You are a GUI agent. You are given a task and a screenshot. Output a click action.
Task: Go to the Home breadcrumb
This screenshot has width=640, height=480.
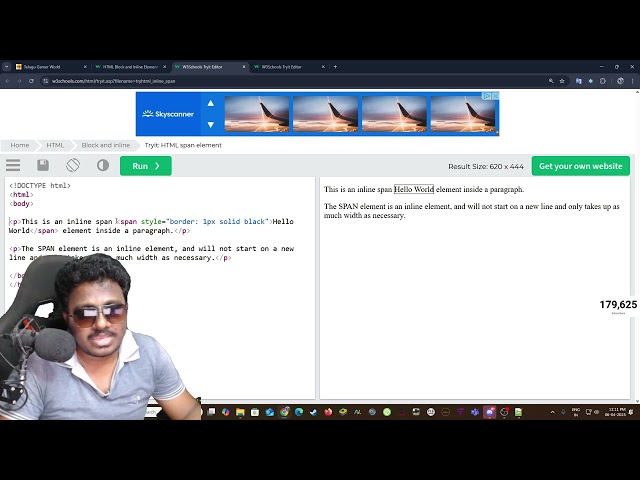click(x=20, y=145)
